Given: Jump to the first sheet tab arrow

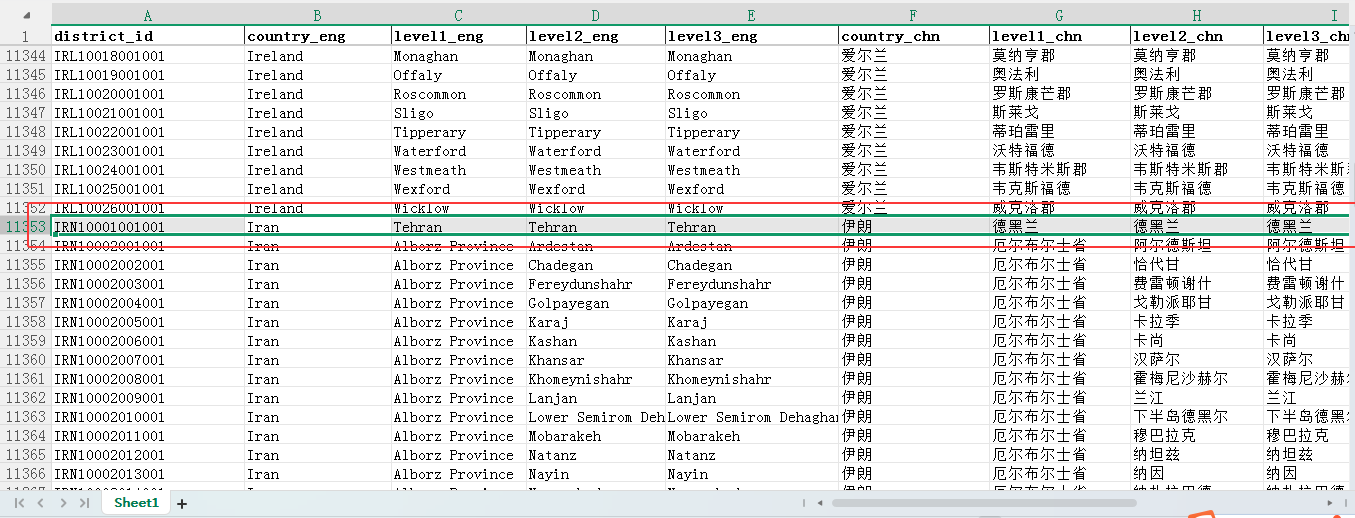Looking at the screenshot, I should 19,503.
